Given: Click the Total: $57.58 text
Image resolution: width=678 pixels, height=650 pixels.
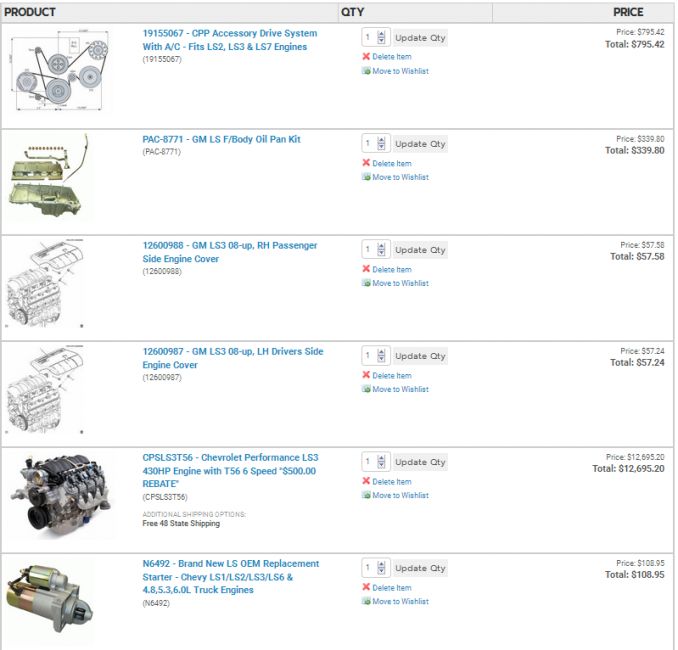Looking at the screenshot, I should tap(637, 256).
